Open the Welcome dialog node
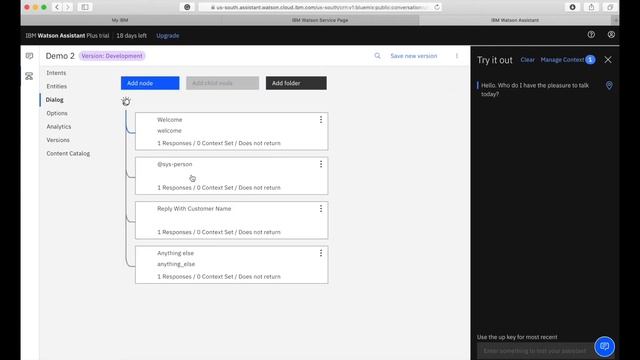 click(231, 131)
